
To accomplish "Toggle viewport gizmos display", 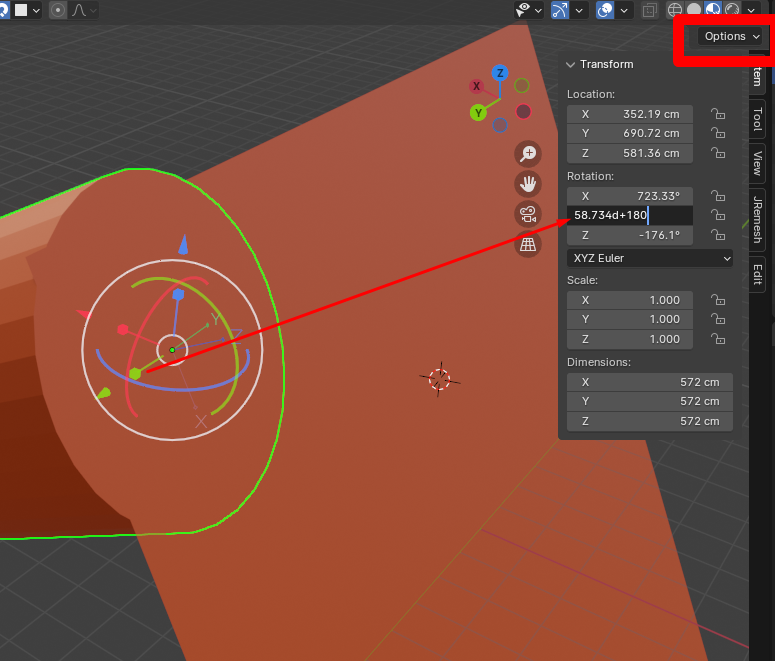I will 560,10.
